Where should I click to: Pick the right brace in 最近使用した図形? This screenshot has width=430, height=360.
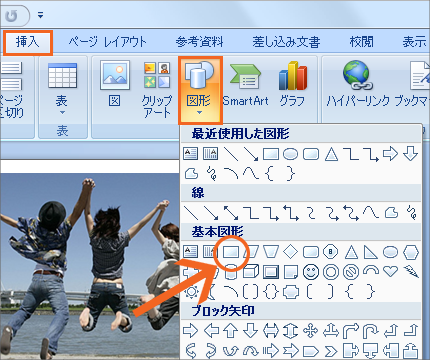[x=291, y=173]
